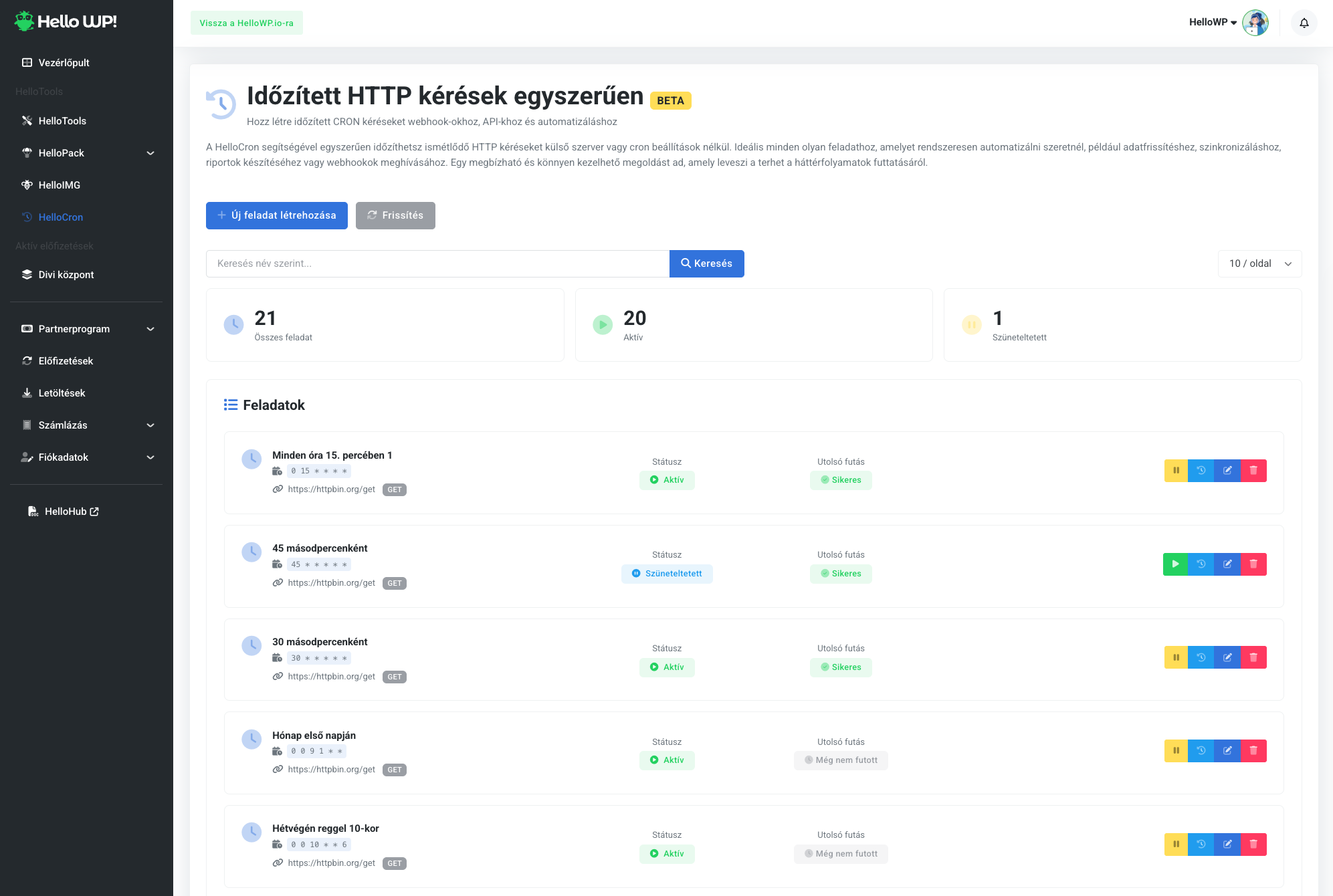
Task: Open run history for '30 másodpercenként' task
Action: click(x=1201, y=658)
